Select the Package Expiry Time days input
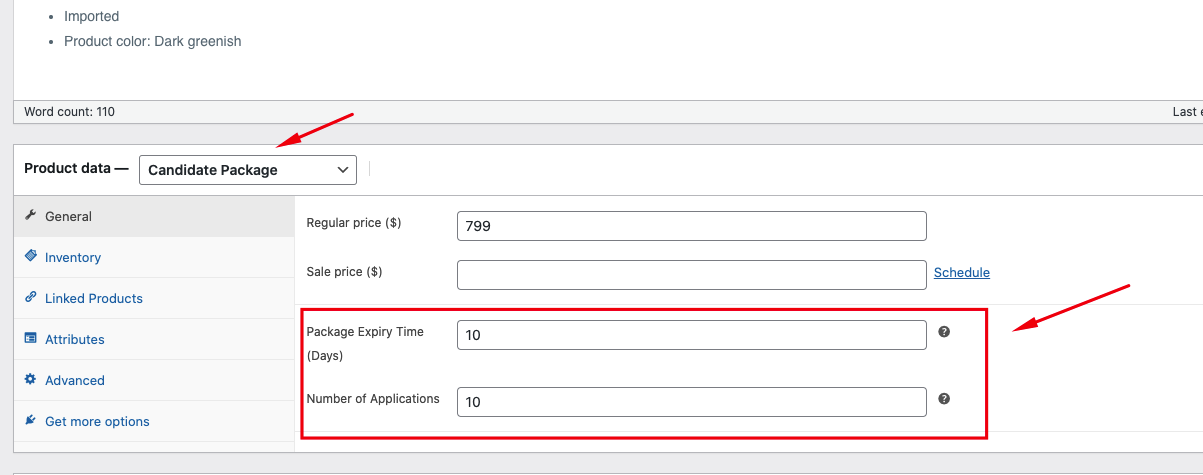The height and width of the screenshot is (475, 1203). (x=691, y=335)
